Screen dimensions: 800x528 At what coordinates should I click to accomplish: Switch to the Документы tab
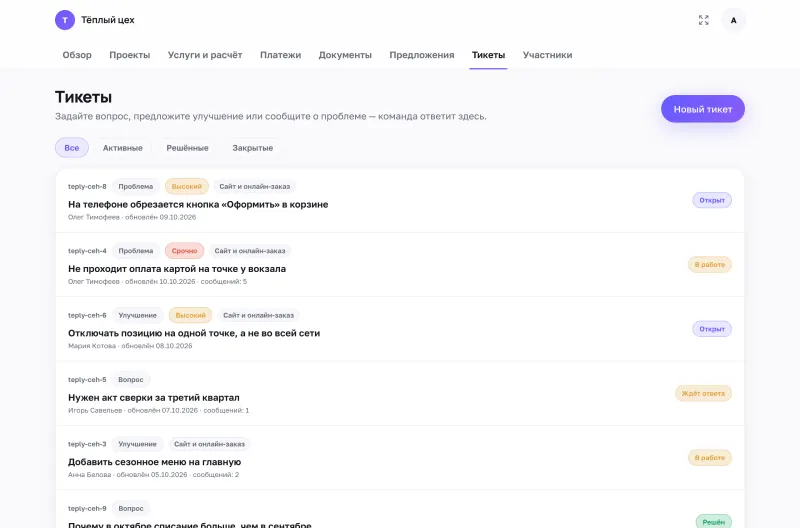coord(345,55)
